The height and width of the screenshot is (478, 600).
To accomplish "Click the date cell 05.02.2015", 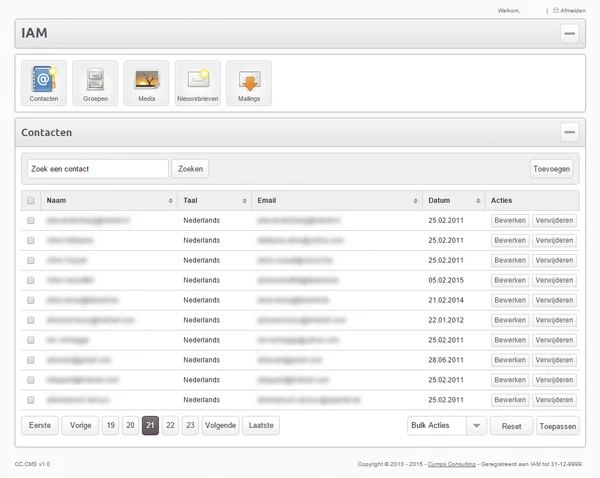I will 446,281.
